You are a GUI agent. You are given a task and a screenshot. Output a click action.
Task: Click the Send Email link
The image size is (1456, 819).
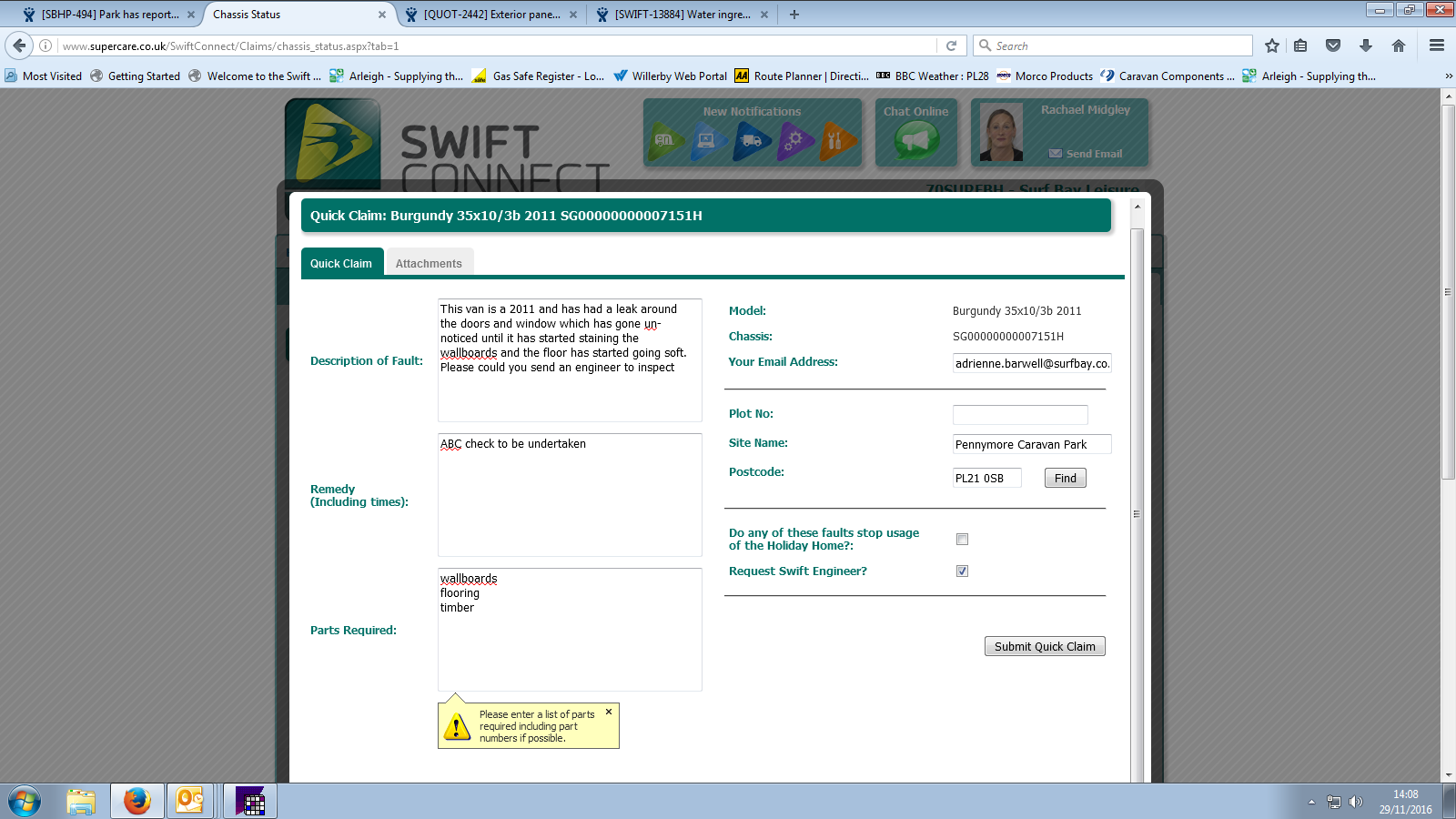coord(1086,154)
